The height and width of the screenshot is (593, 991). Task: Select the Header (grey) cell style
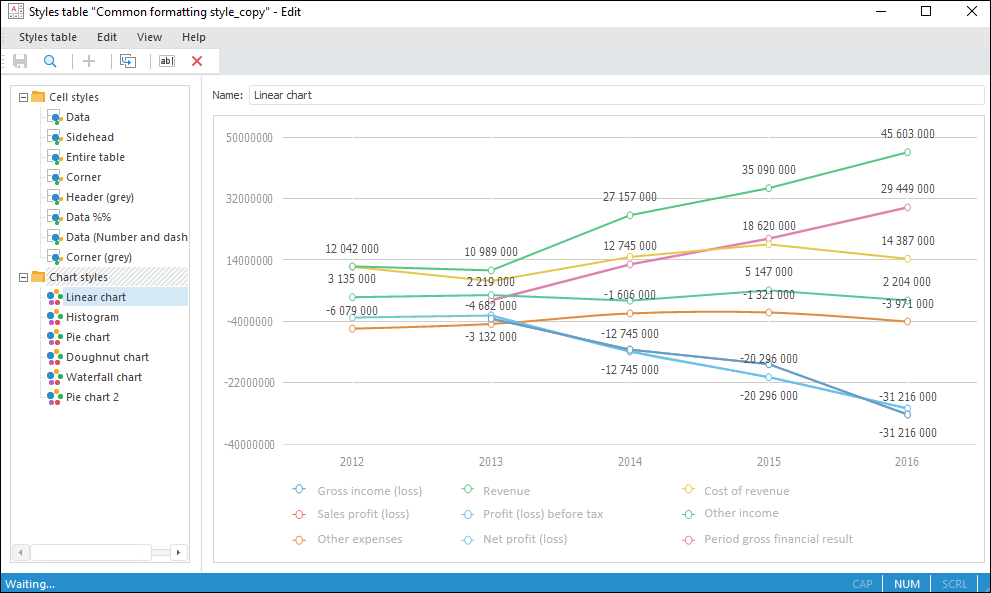(x=99, y=197)
